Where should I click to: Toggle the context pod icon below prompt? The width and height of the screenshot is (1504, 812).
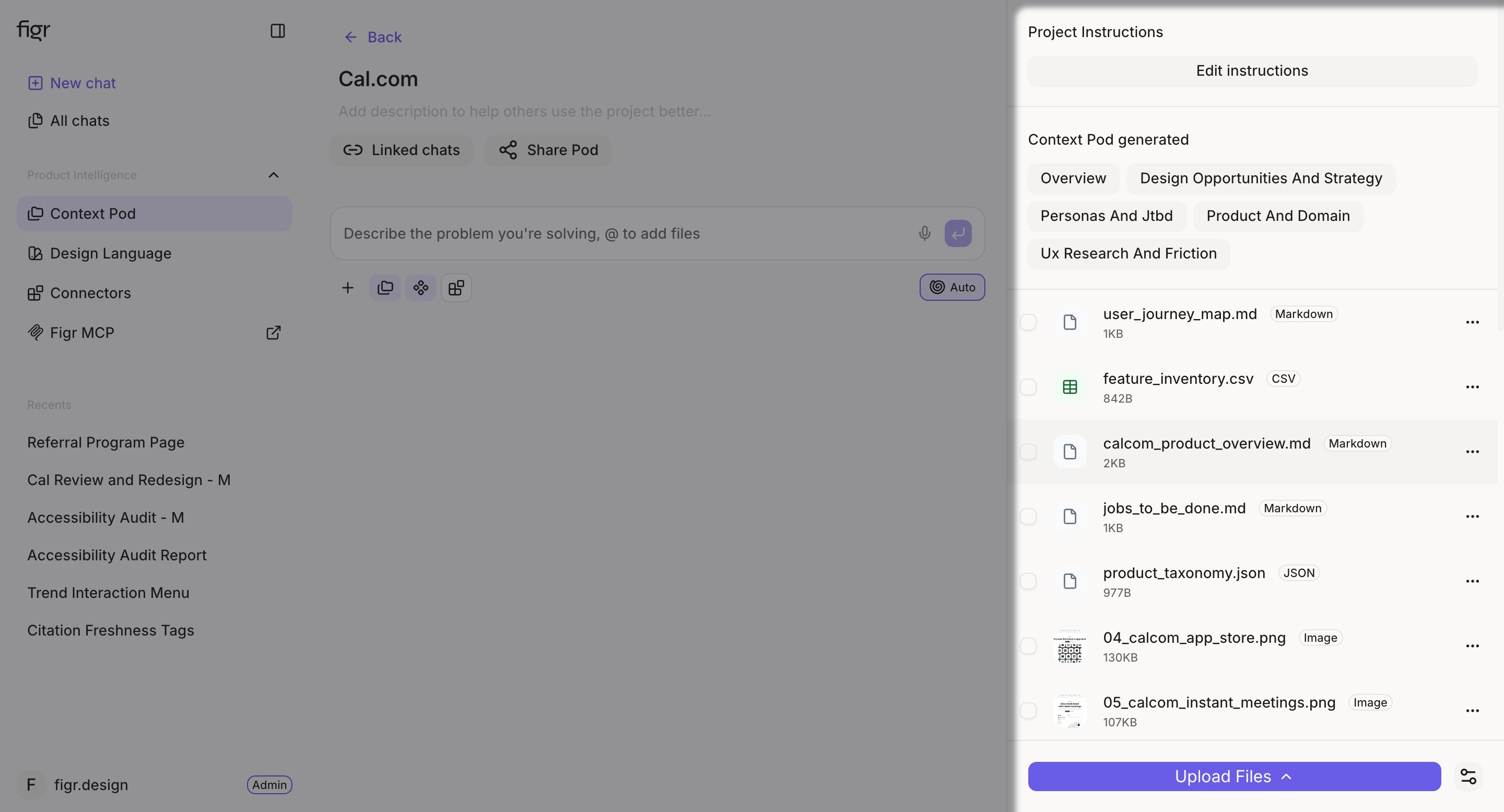point(385,288)
